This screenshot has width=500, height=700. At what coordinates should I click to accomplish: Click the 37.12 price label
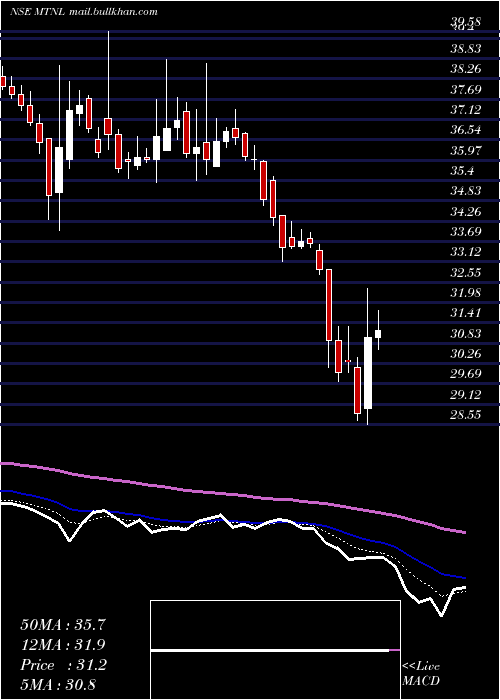point(466,109)
